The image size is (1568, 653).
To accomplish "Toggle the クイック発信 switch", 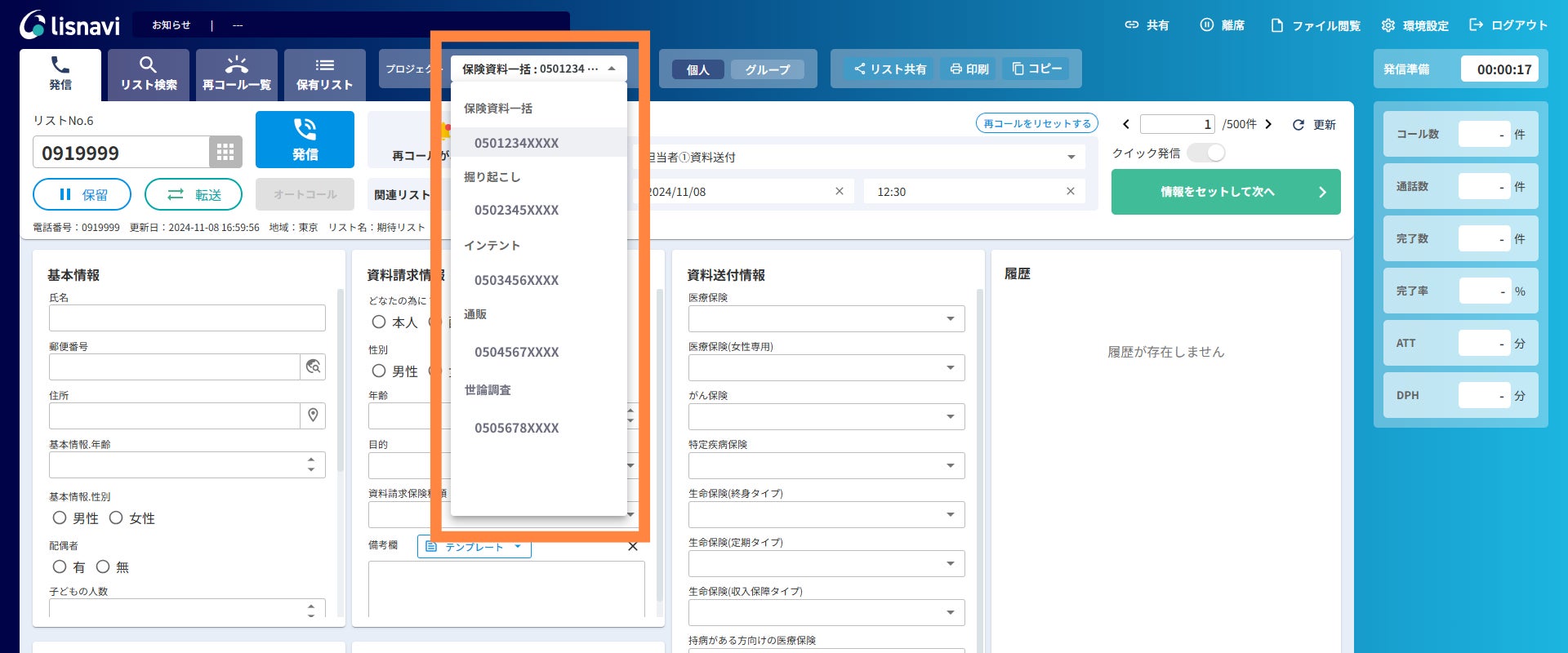I will point(1206,153).
